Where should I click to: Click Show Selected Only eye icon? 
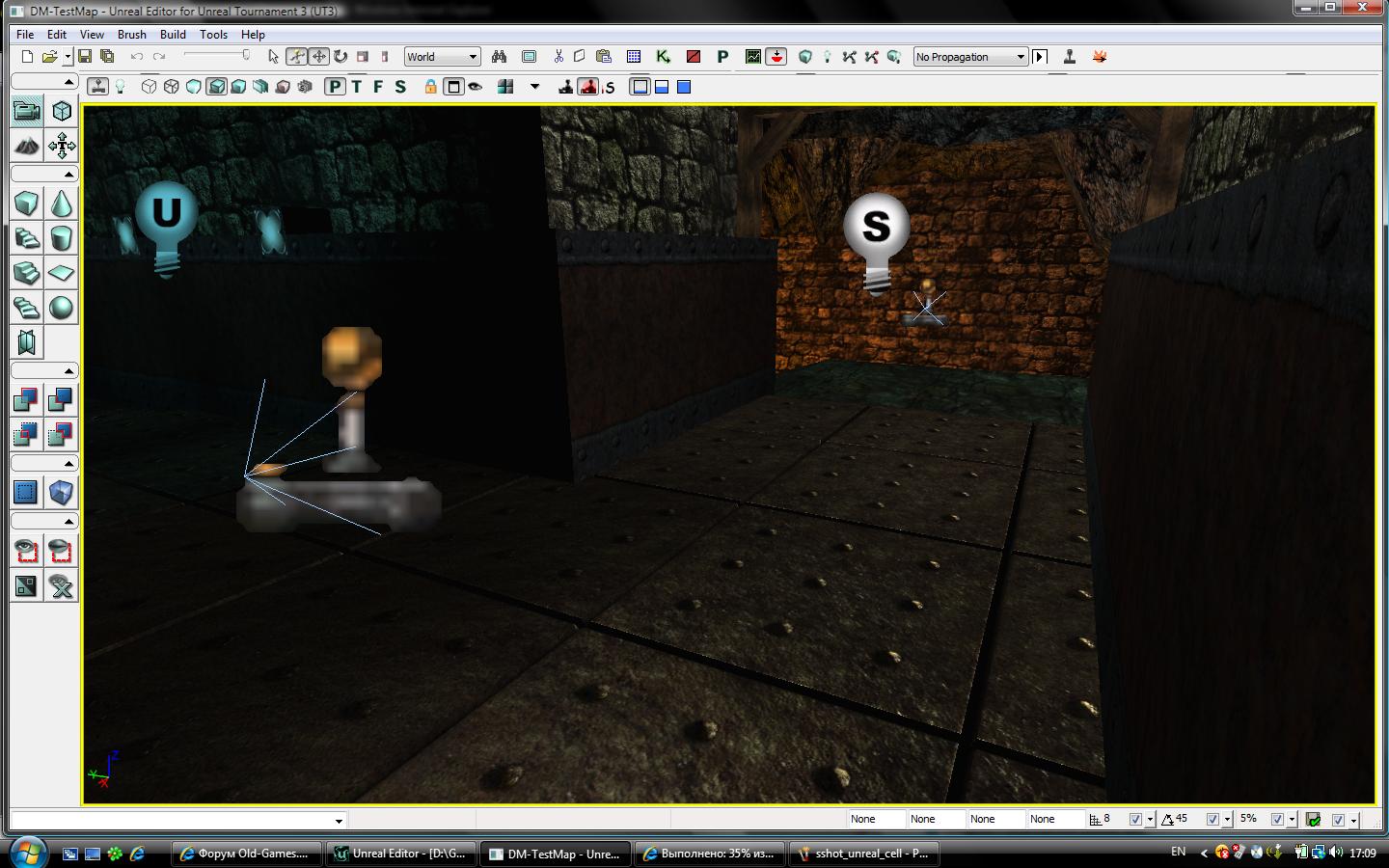click(27, 551)
